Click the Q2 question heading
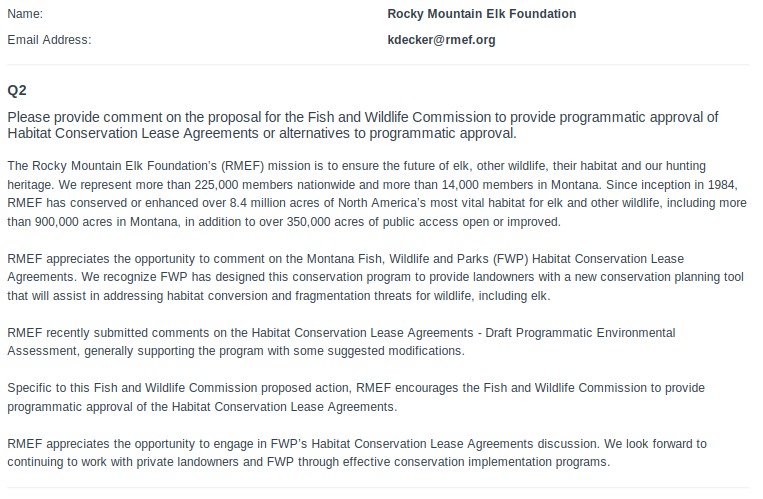This screenshot has width=763, height=499. [17, 91]
